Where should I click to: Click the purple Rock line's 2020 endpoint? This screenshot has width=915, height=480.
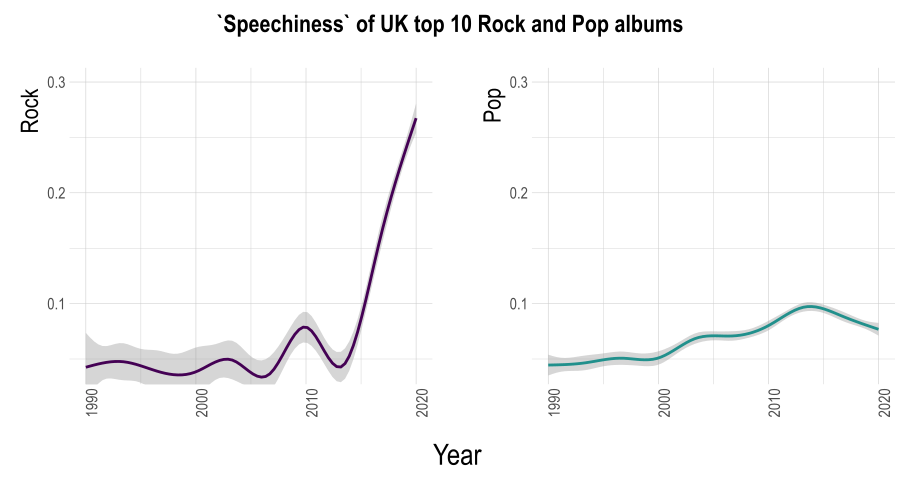pos(416,119)
